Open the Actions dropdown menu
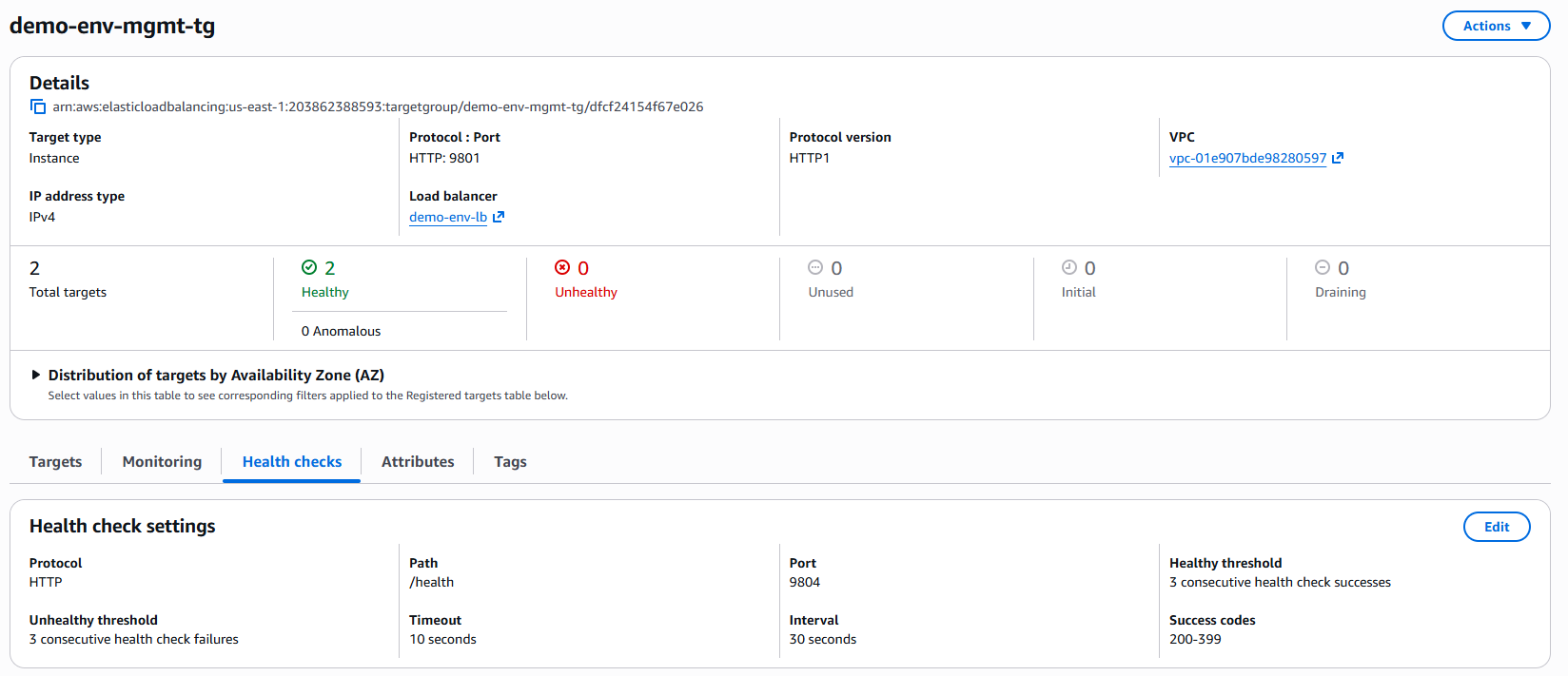The image size is (1568, 676). [1497, 26]
